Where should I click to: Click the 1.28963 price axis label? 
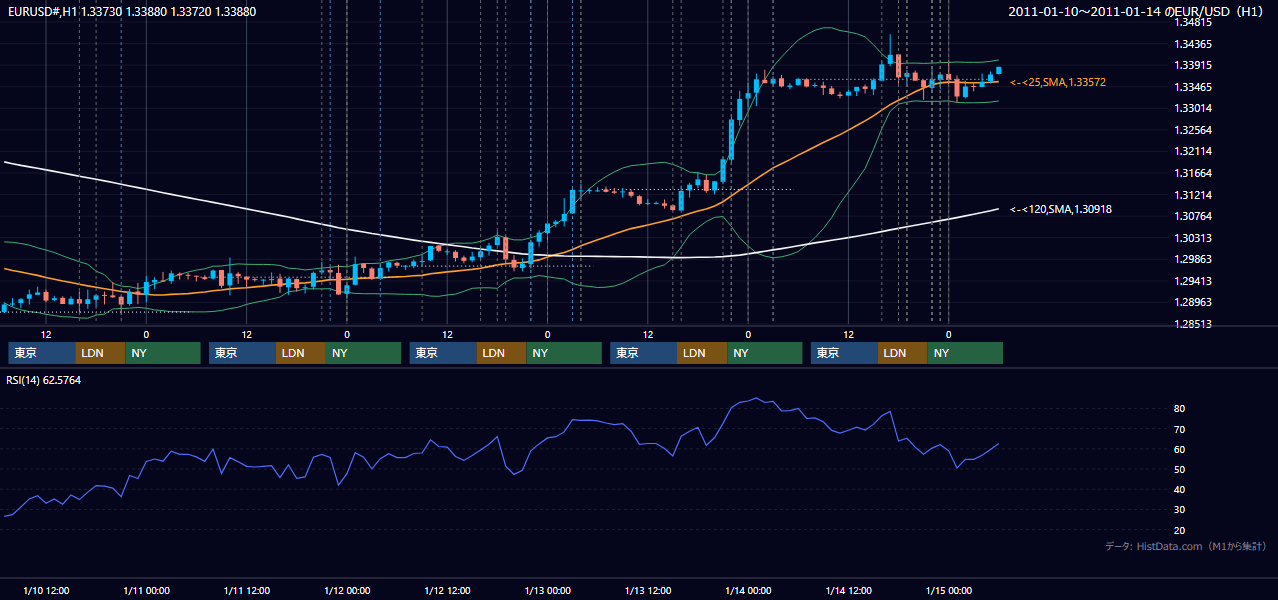(x=1193, y=302)
